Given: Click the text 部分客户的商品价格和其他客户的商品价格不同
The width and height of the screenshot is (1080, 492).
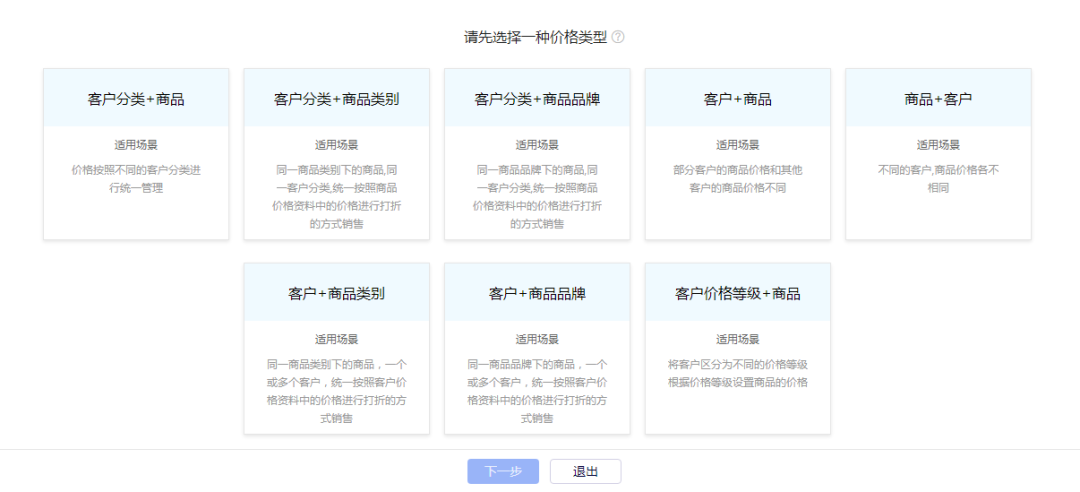Looking at the screenshot, I should (738, 178).
